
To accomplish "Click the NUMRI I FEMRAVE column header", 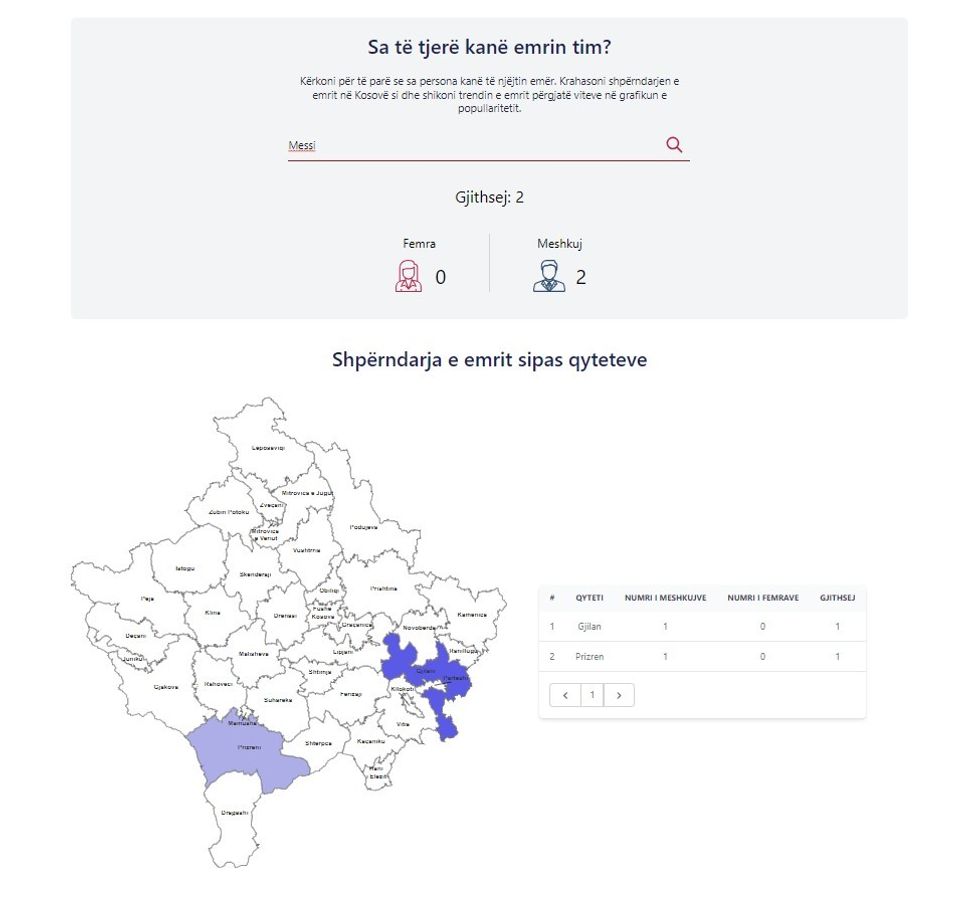I will point(762,598).
